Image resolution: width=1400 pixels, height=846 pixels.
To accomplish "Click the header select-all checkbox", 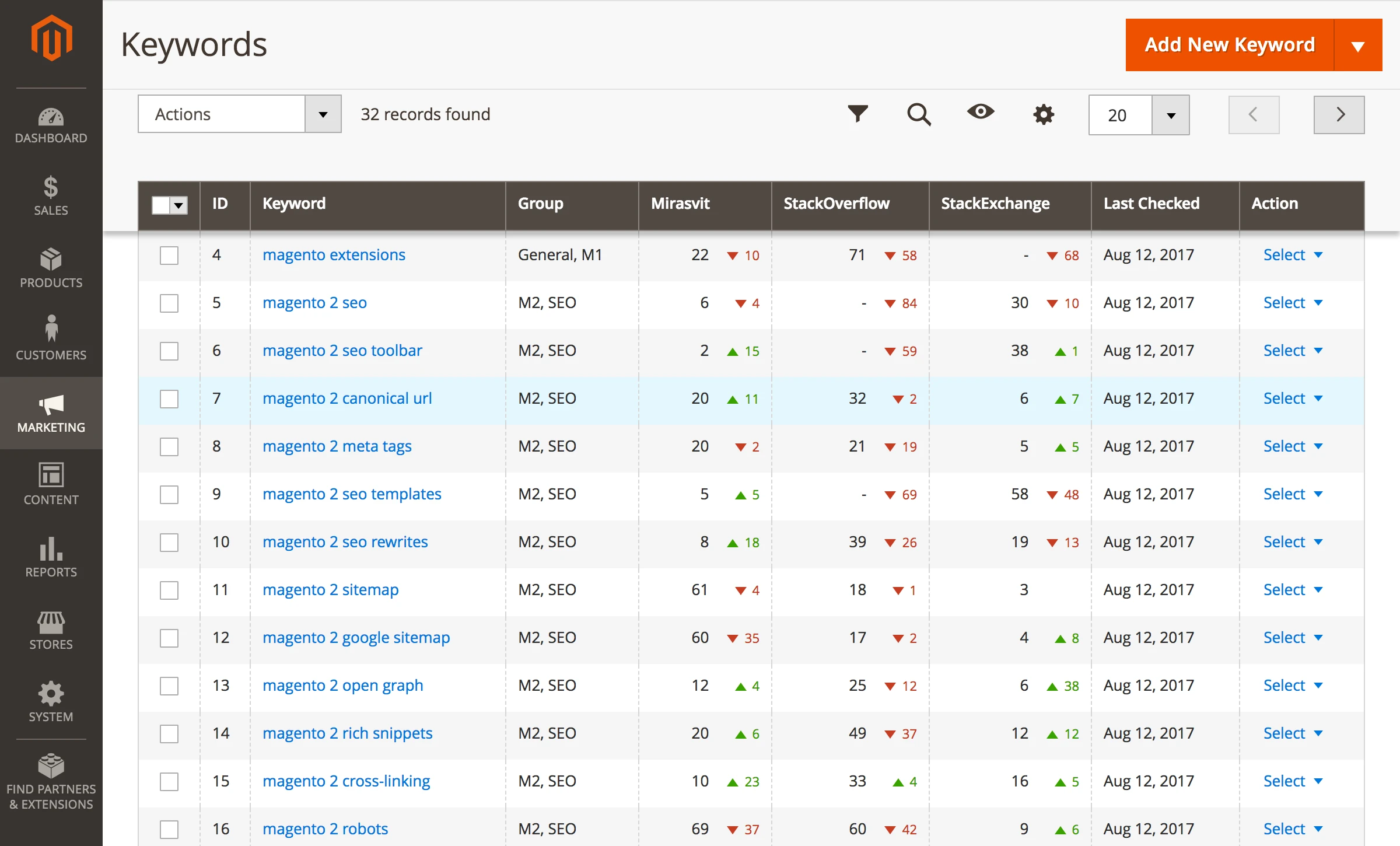I will point(160,205).
